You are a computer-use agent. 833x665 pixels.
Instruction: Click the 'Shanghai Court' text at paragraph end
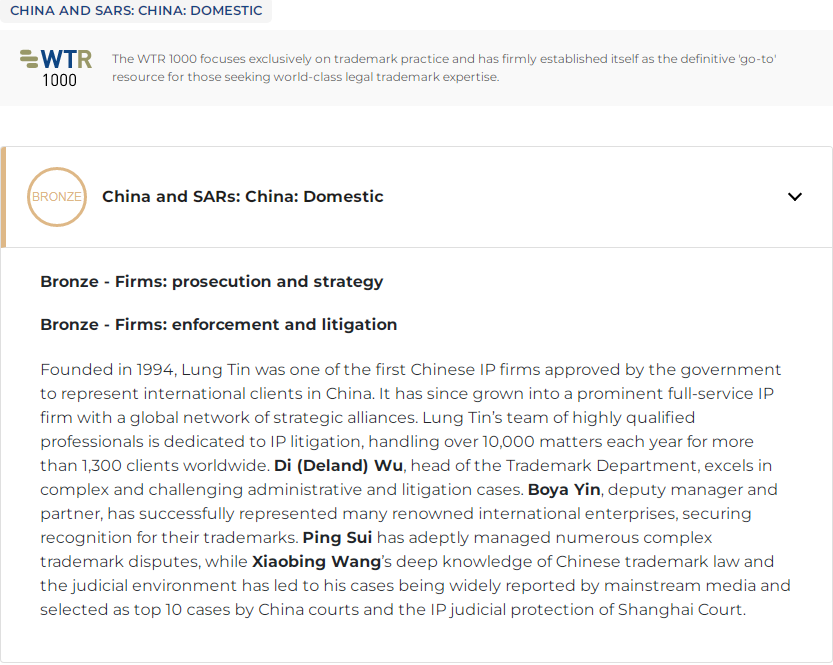(682, 610)
